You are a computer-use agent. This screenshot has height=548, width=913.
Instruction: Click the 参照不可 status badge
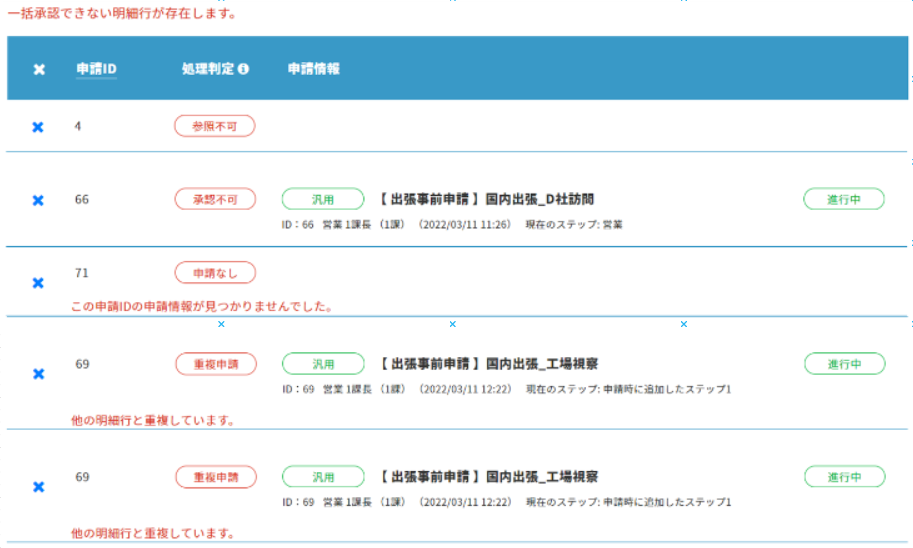pos(214,126)
